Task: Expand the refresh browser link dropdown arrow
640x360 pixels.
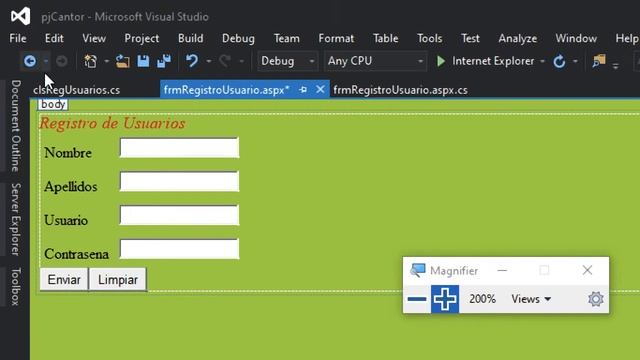Action: 575,61
